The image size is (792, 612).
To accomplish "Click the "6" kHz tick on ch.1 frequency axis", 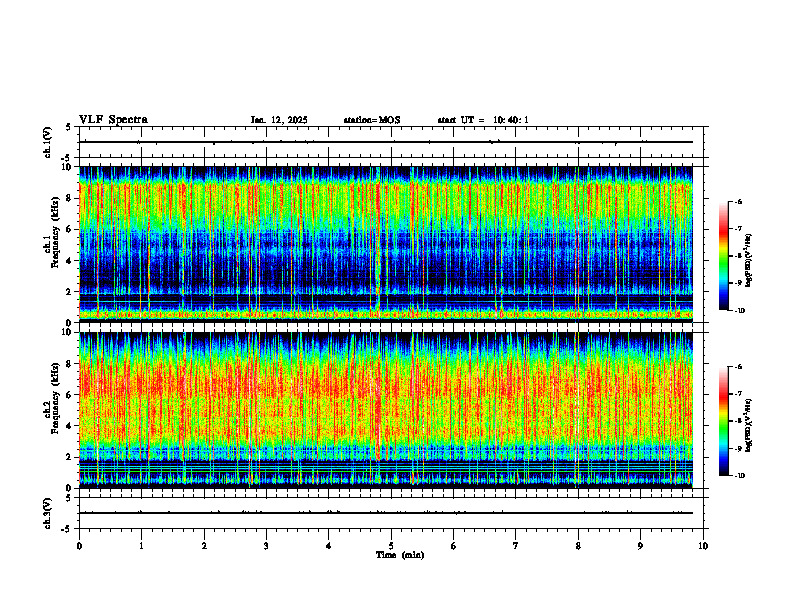I will pyautogui.click(x=71, y=229).
